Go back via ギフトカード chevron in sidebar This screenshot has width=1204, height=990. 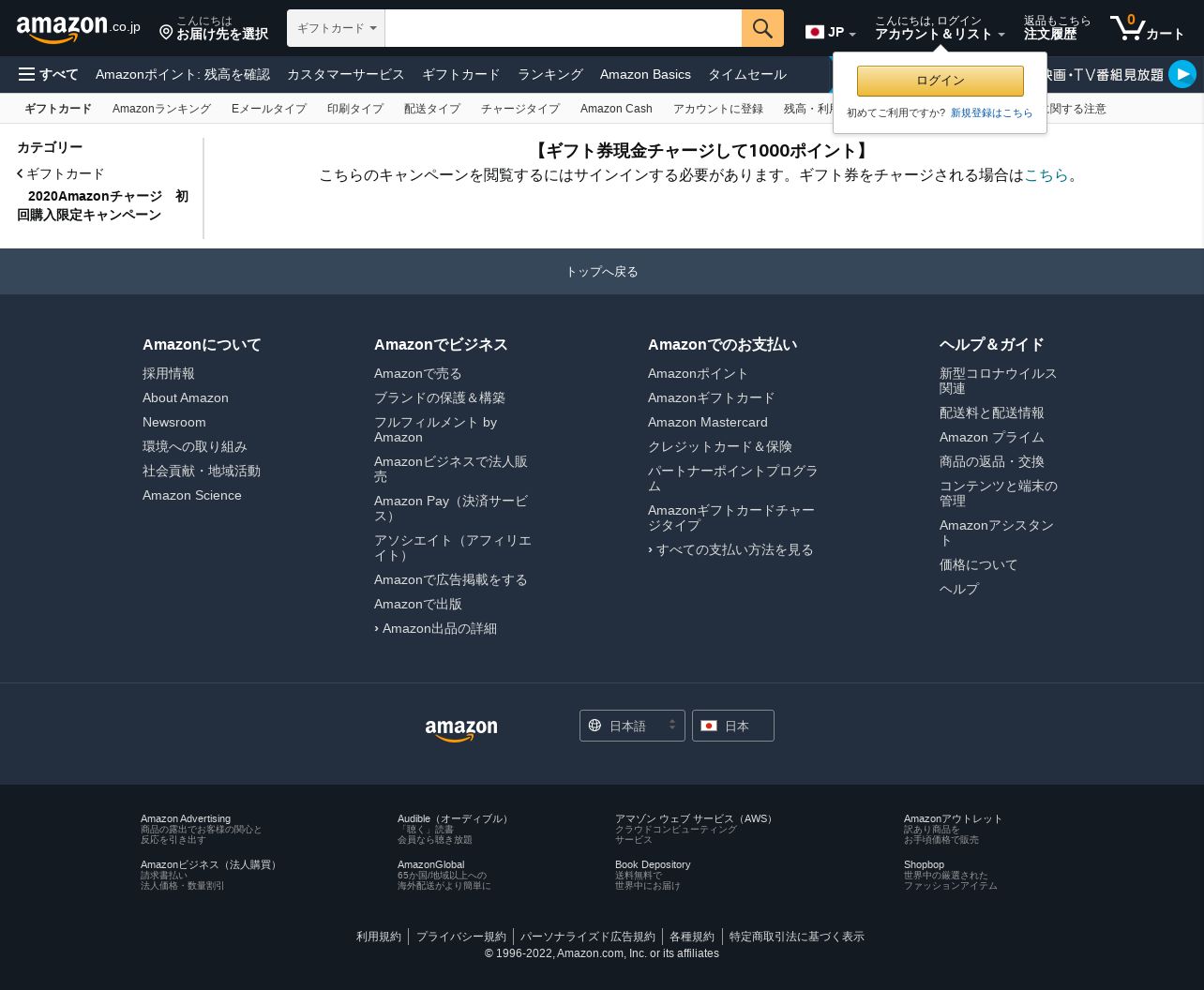tap(61, 173)
